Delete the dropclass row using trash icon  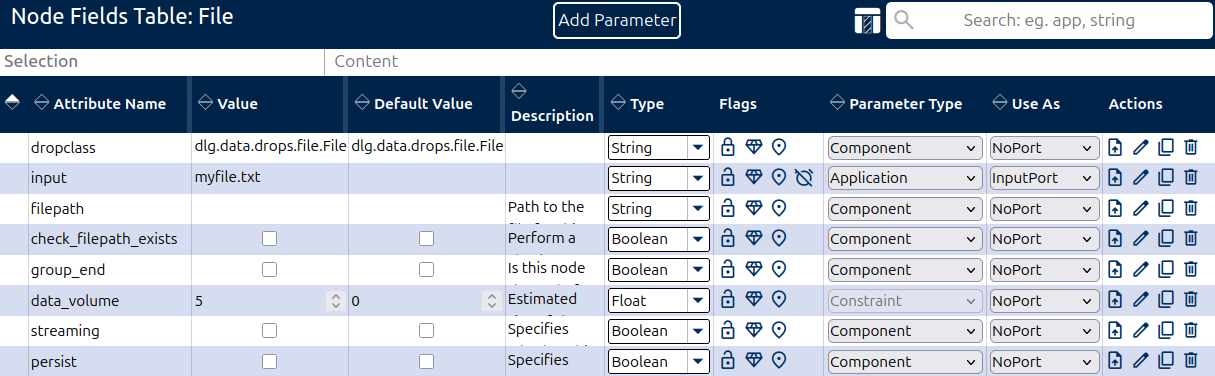pyautogui.click(x=1191, y=148)
